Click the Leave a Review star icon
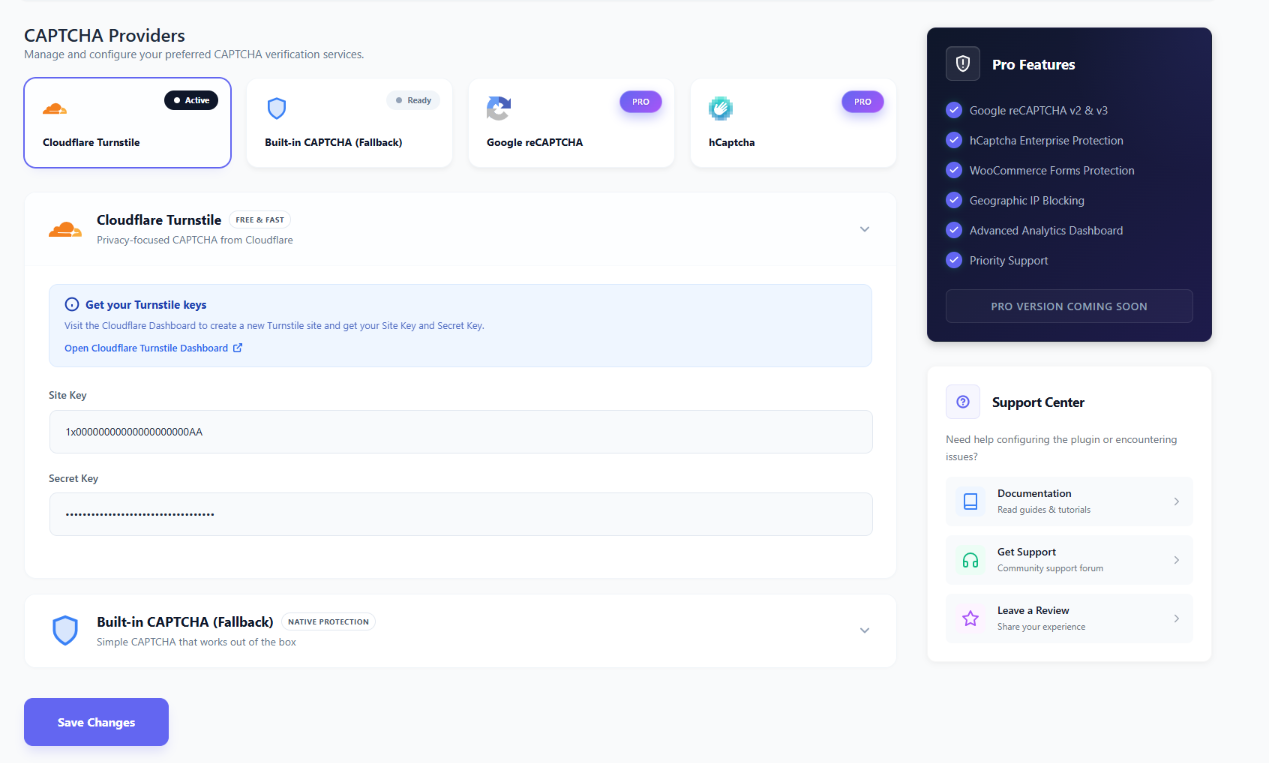The height and width of the screenshot is (763, 1269). [968, 618]
